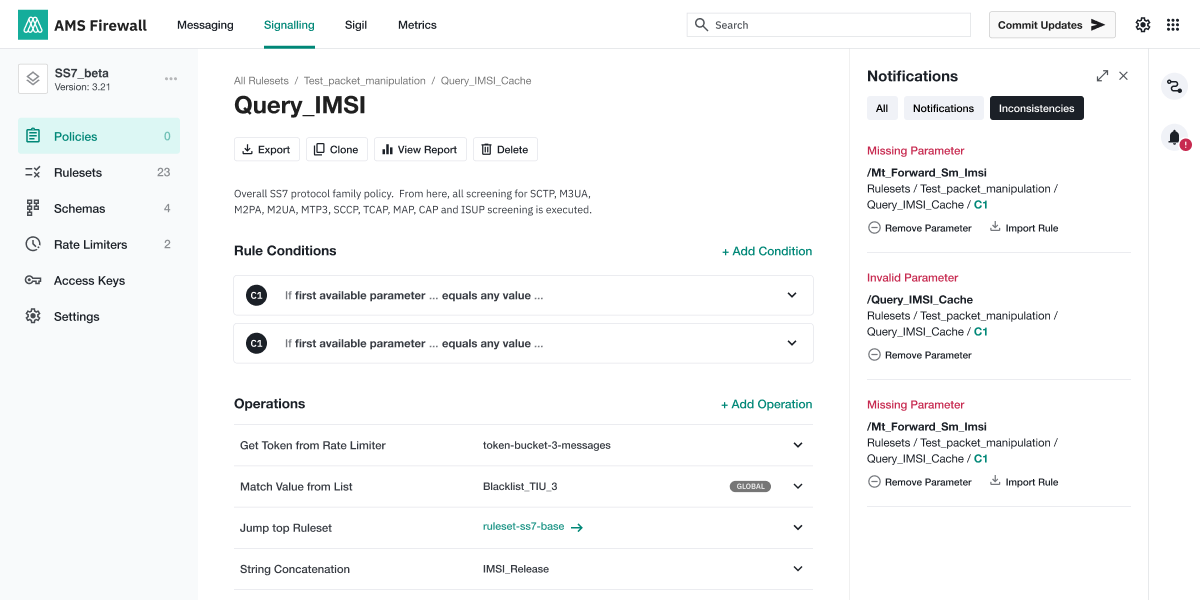1200x600 pixels.
Task: Click the first Remove Parameter minus icon
Action: 874,228
